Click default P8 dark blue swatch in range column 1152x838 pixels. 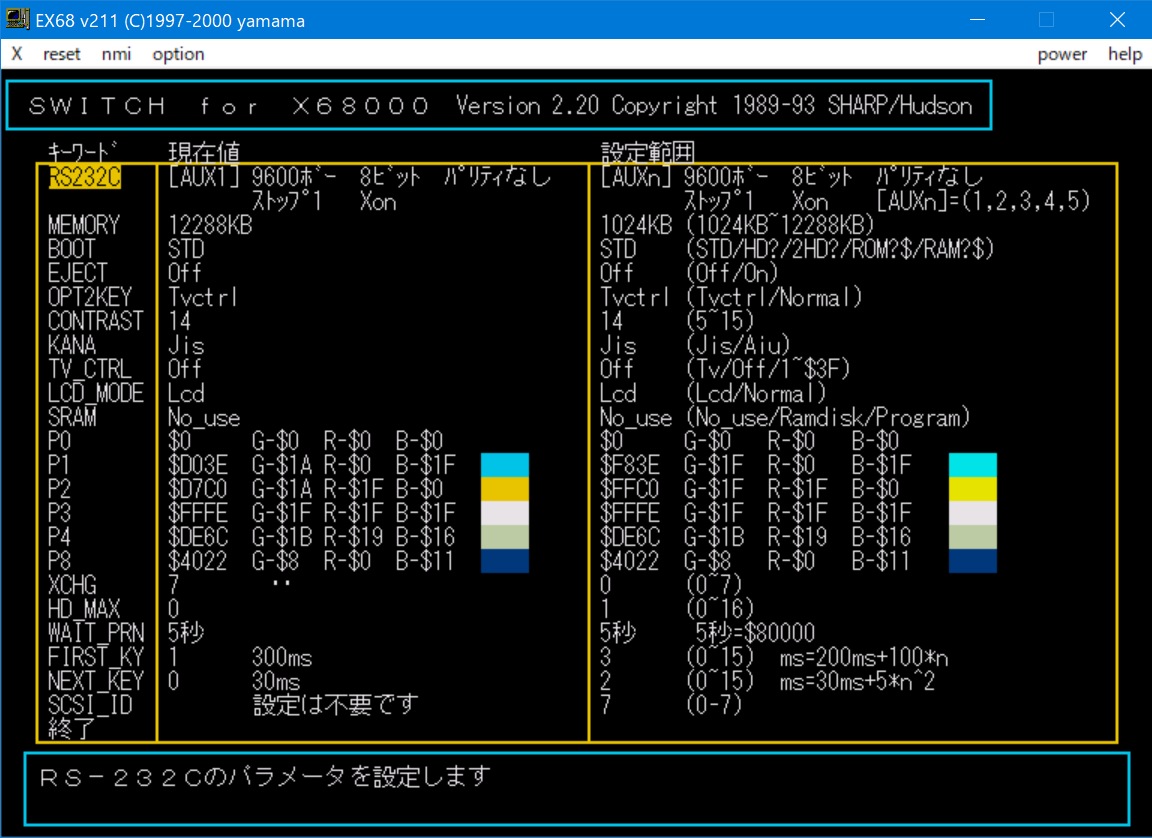click(973, 561)
